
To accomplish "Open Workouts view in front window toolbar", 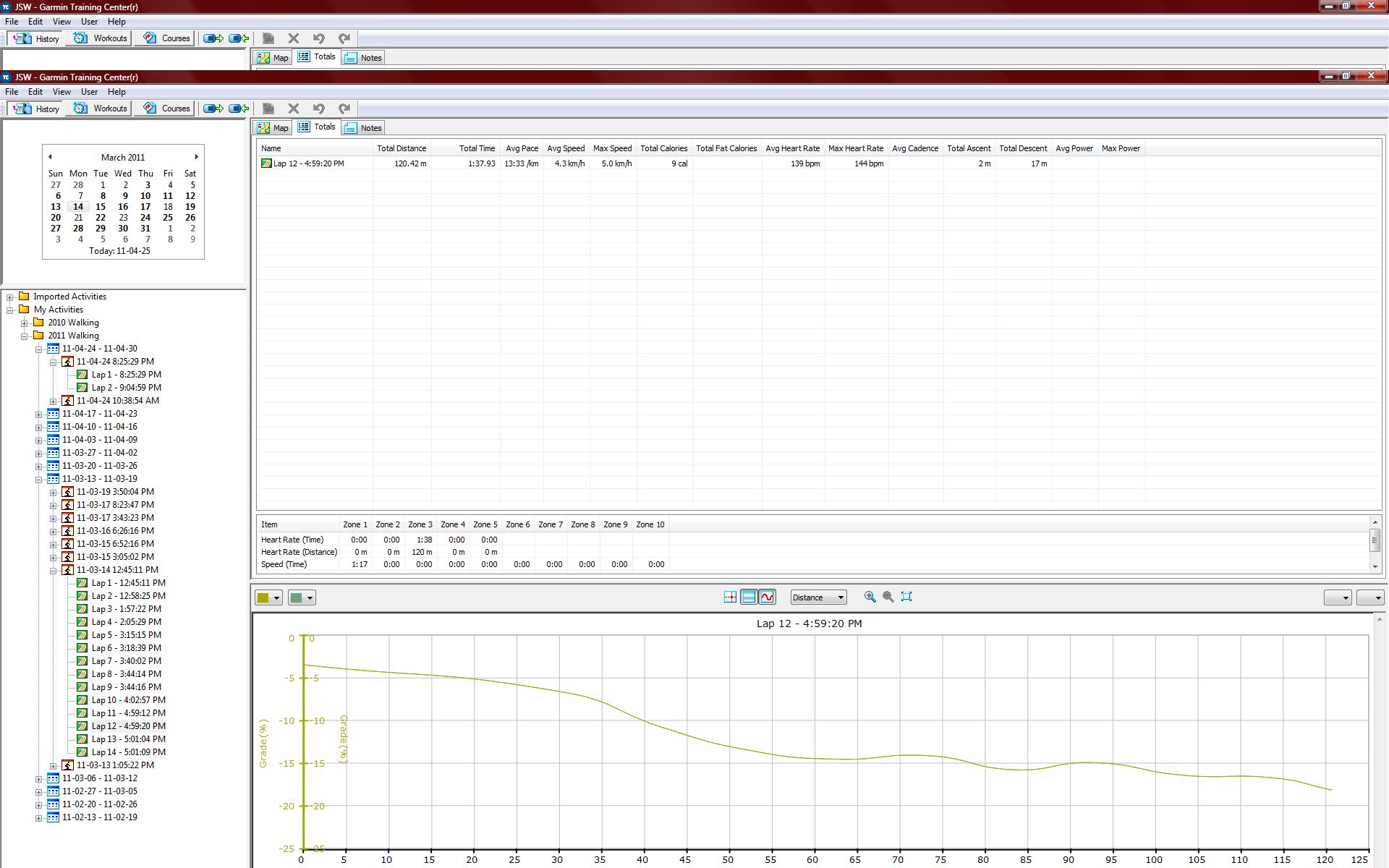I will pos(101,109).
